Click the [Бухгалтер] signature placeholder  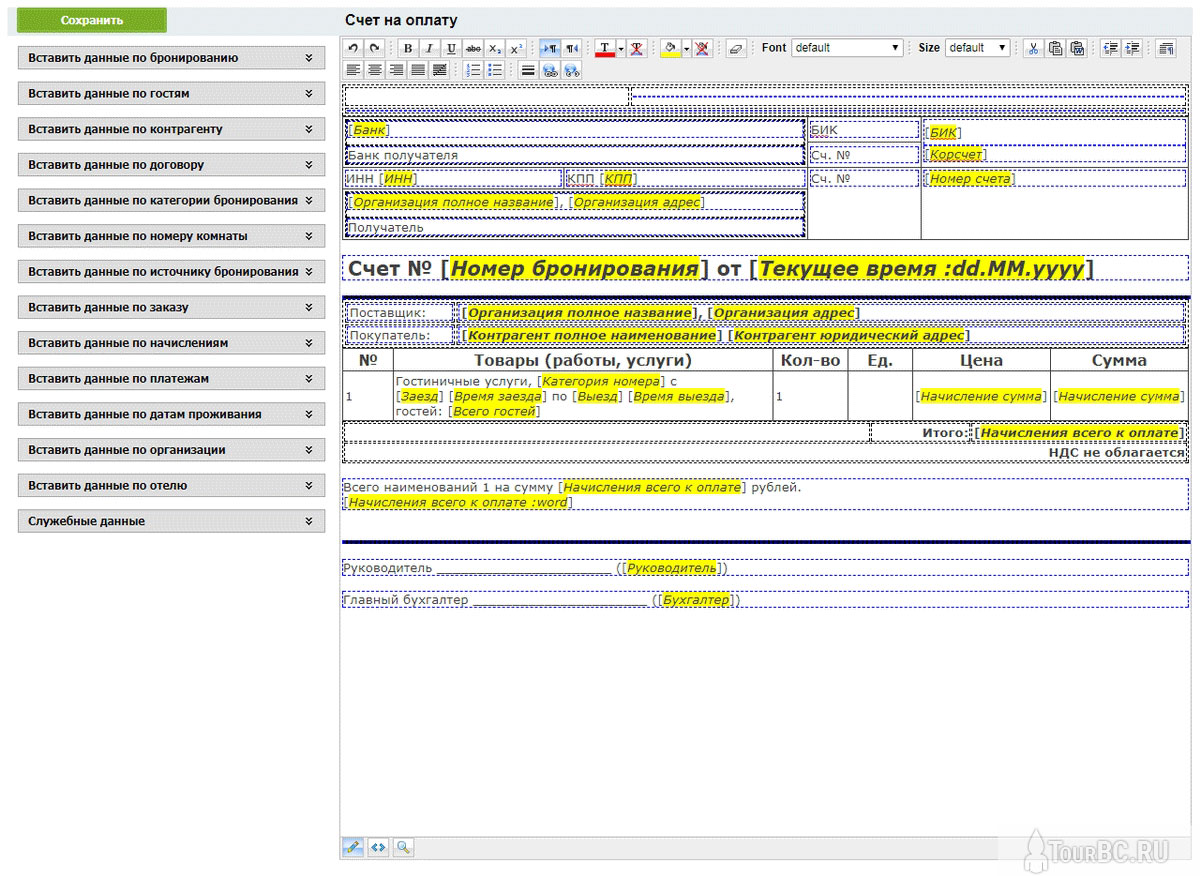coord(696,600)
